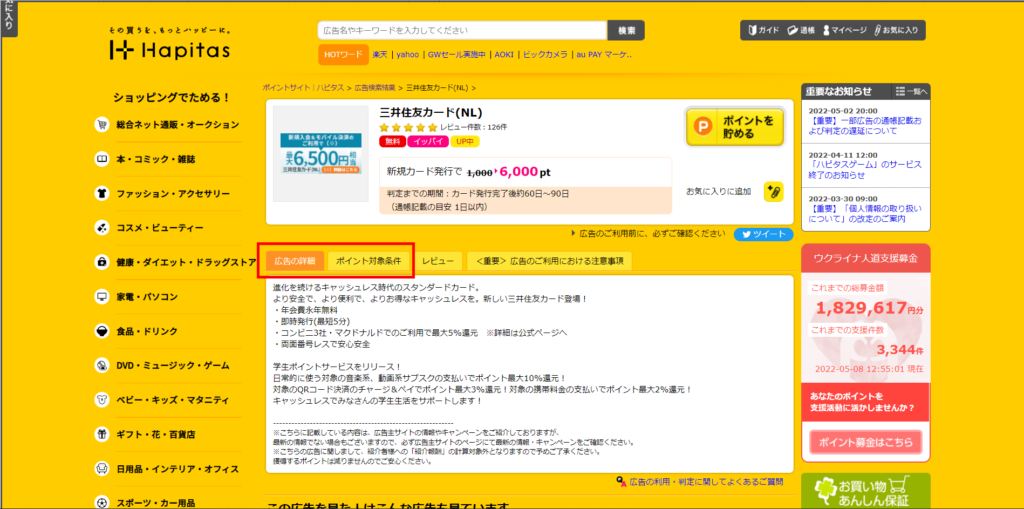Click the ビックカメラ hot word link
Screen dimensions: 1024x509
point(545,55)
